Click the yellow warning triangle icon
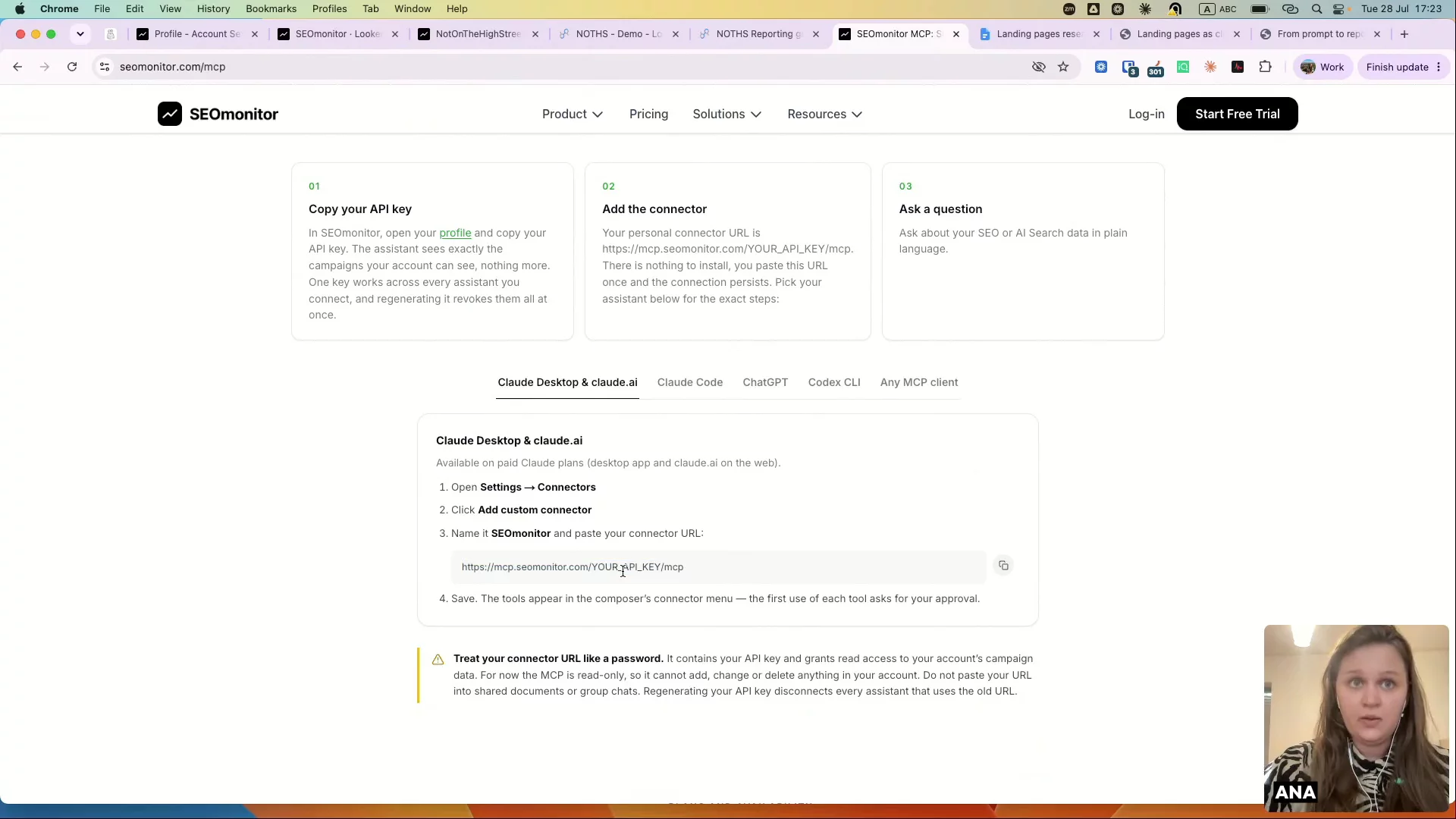The image size is (1456, 819). point(438,660)
